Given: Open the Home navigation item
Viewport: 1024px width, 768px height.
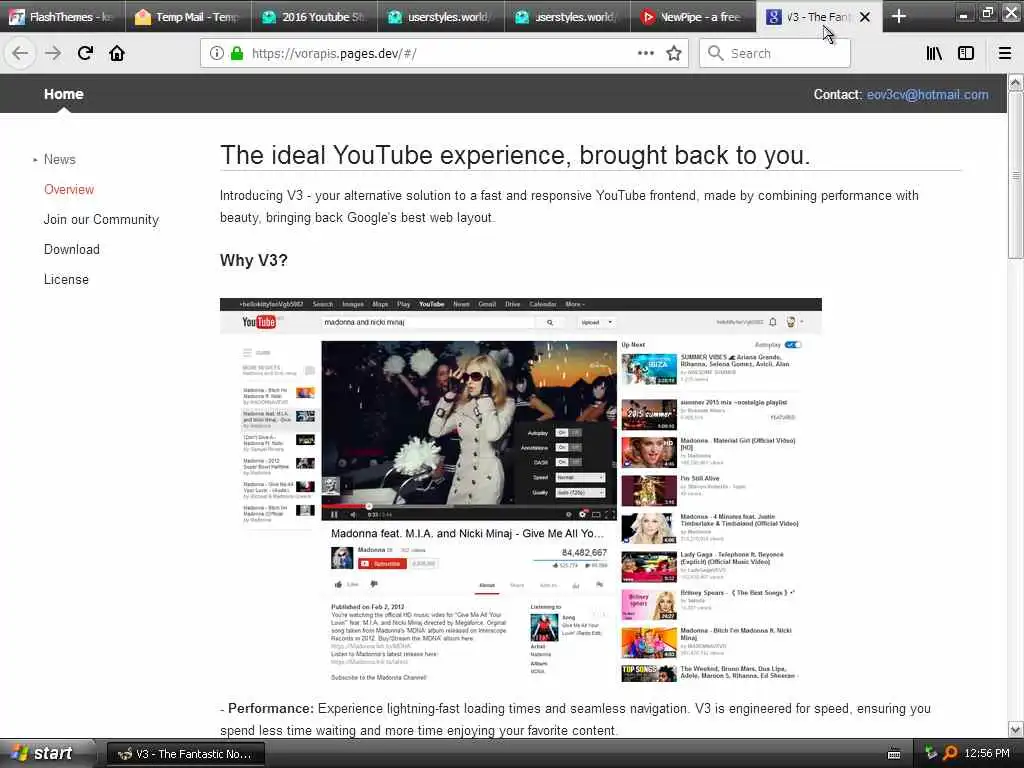Looking at the screenshot, I should click(63, 94).
